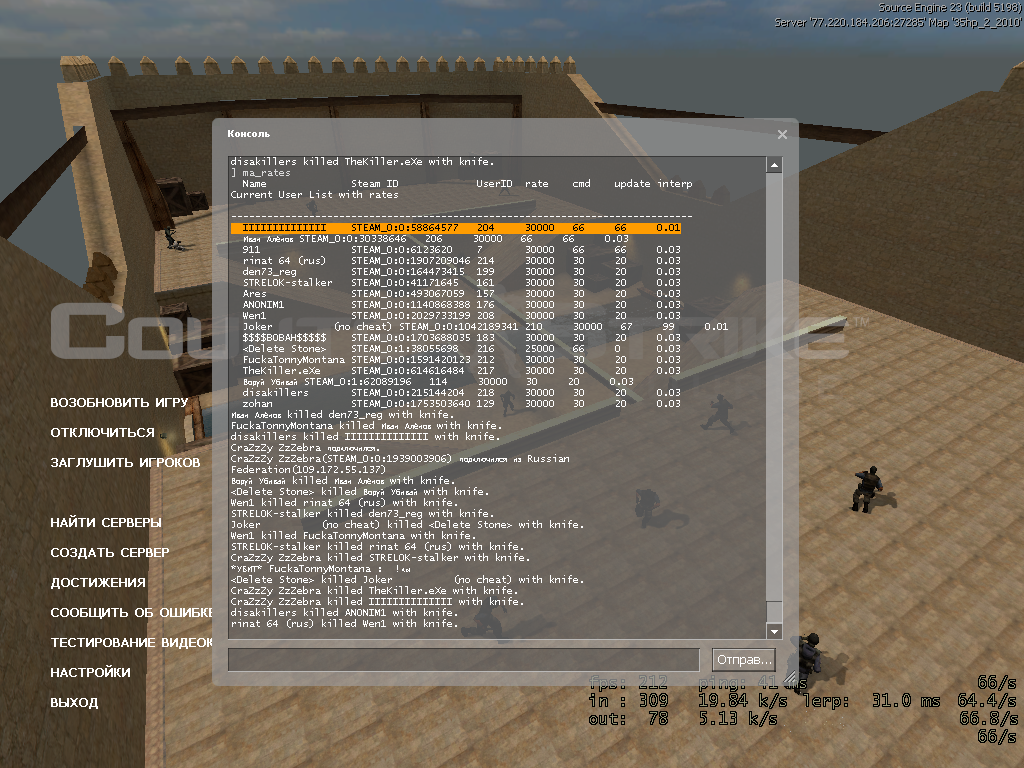Click Steam ID STEAM_0:0:41171645
The image size is (1024, 768).
coord(405,283)
